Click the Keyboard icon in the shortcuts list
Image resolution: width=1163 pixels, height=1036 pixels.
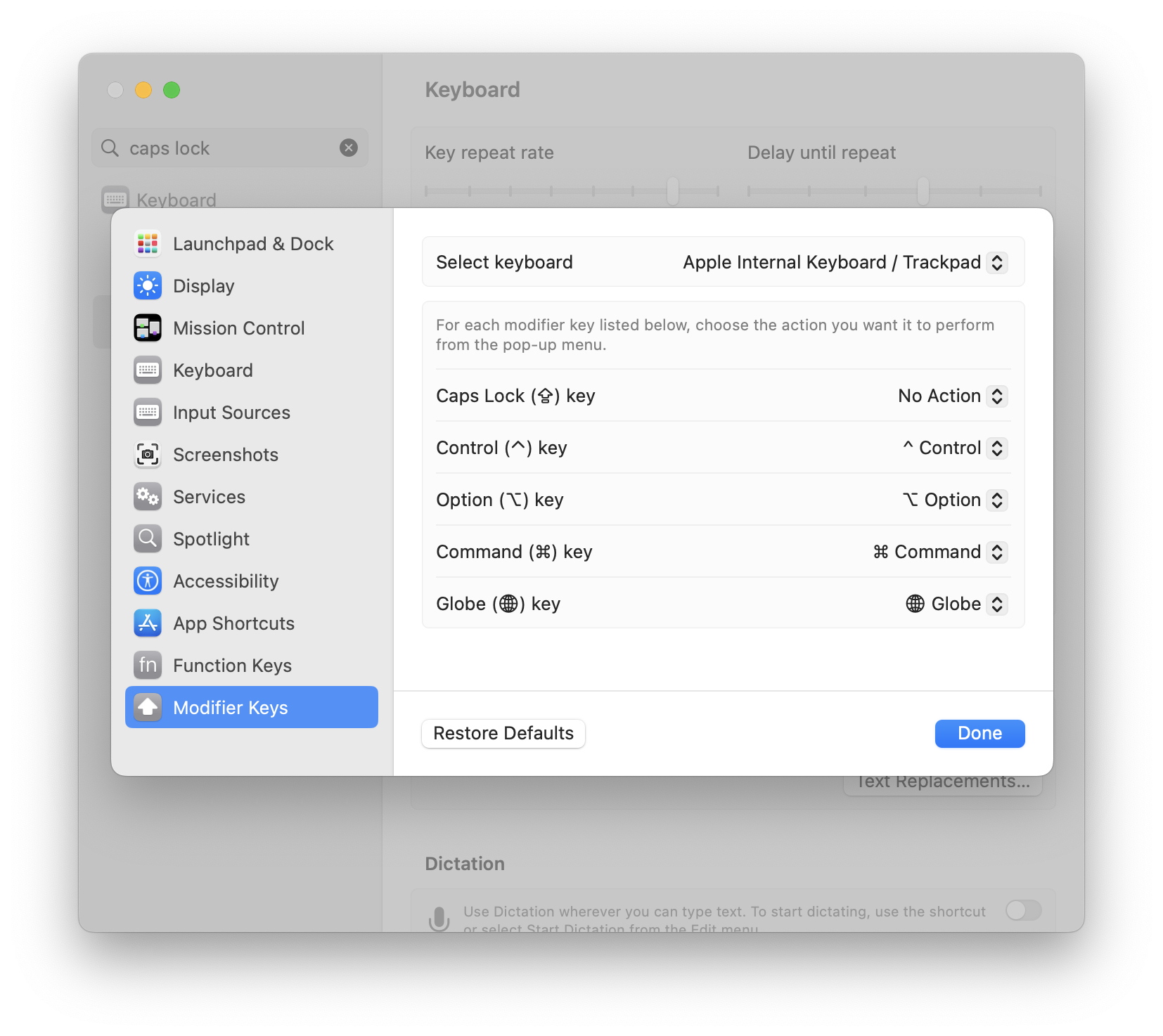tap(148, 370)
